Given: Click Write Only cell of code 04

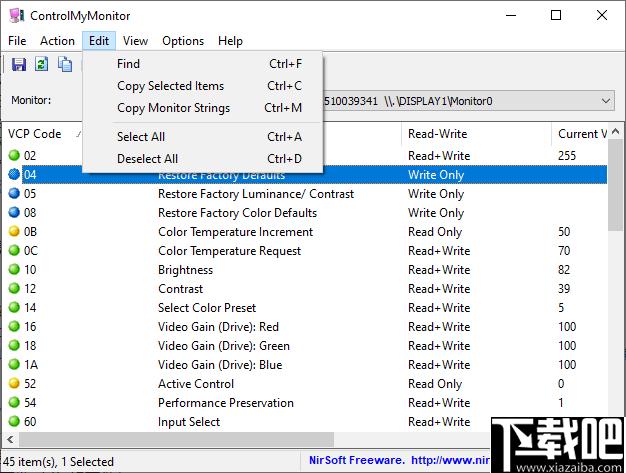Looking at the screenshot, I should [436, 174].
